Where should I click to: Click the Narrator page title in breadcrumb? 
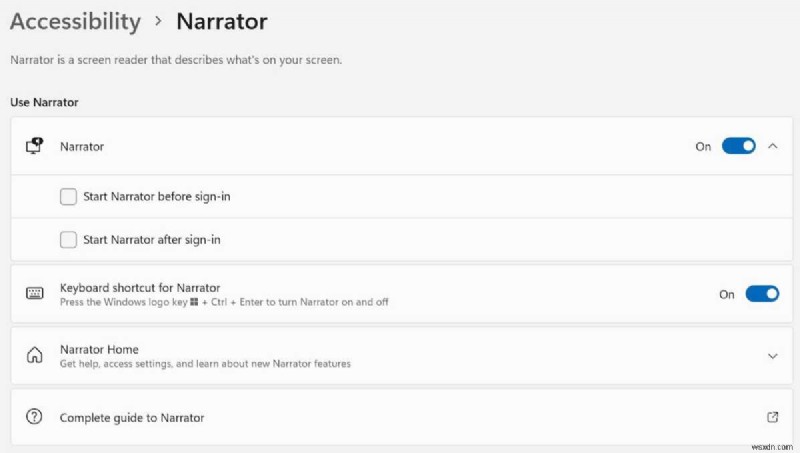coord(221,21)
